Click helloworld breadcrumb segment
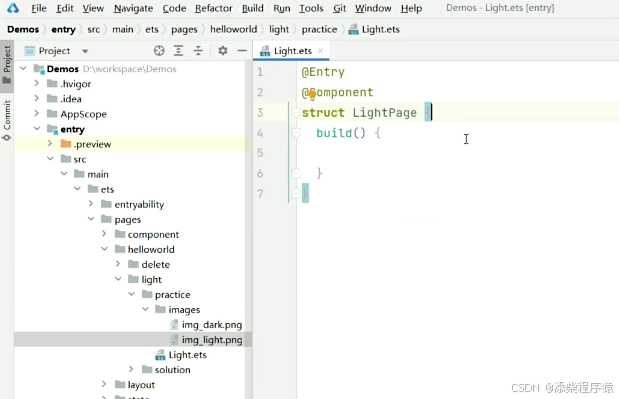 tap(233, 29)
